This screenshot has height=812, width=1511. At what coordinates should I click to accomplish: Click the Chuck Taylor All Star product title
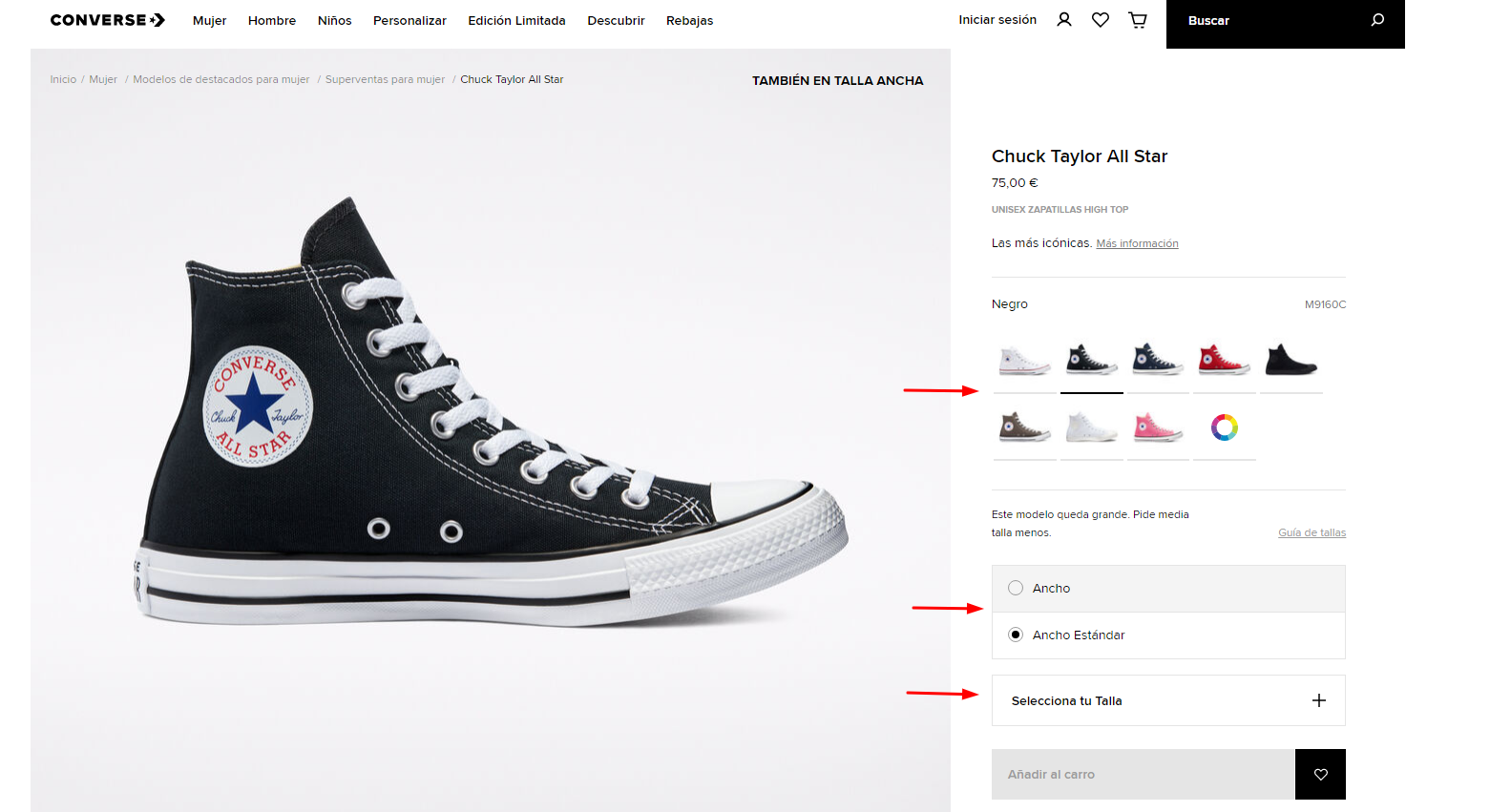coord(1080,156)
